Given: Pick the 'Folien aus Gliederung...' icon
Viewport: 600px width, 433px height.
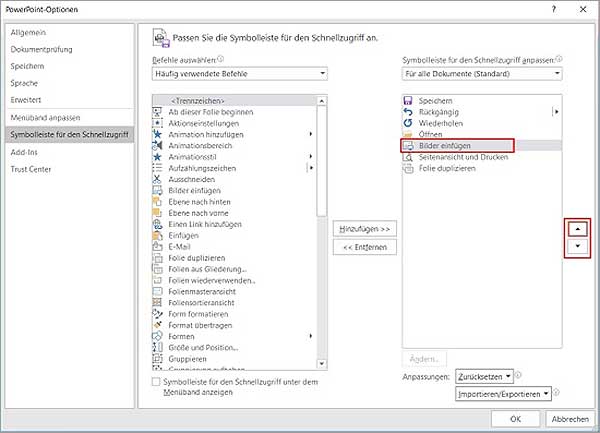Looking at the screenshot, I should [157, 269].
